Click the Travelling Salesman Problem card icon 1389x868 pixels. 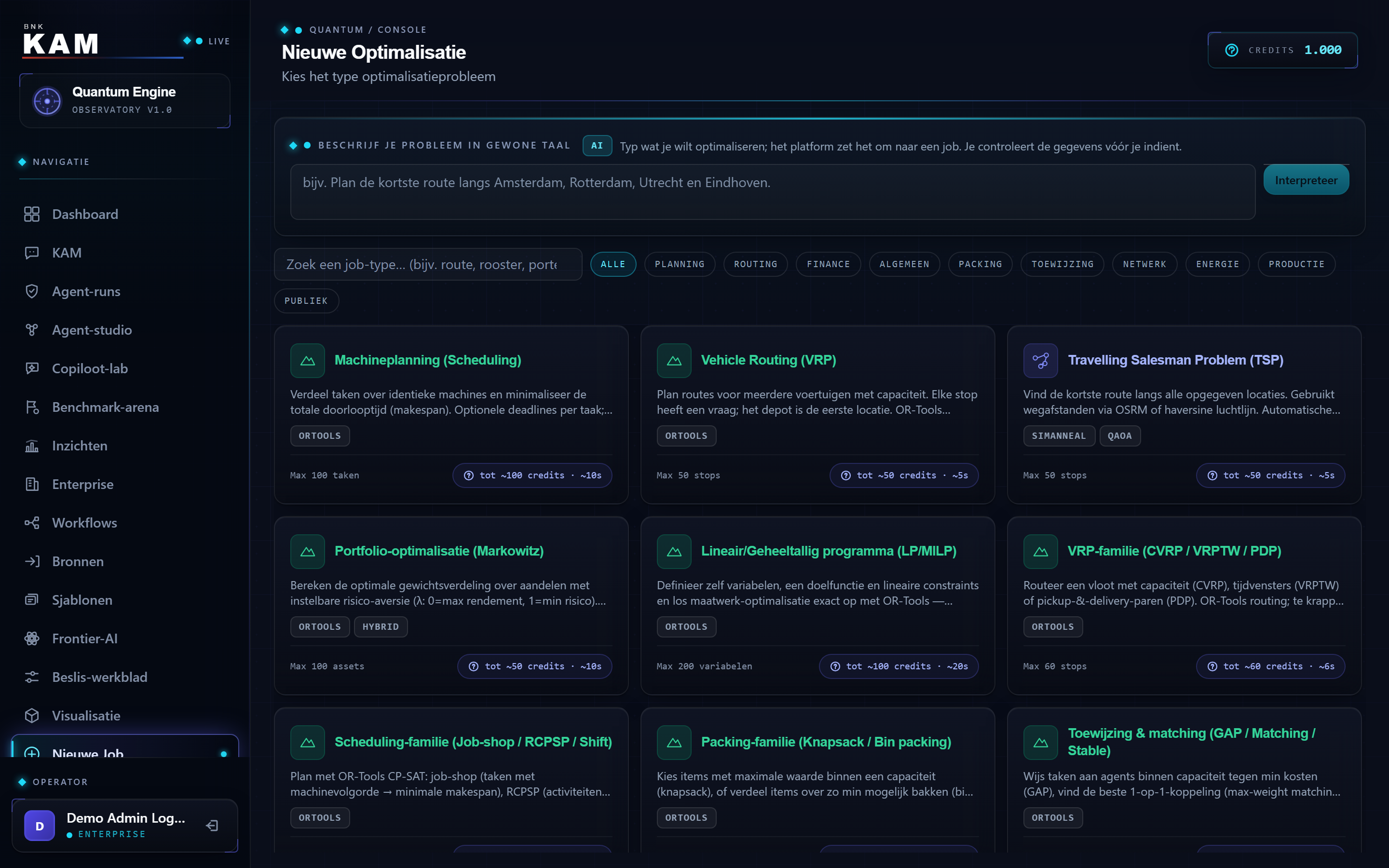[x=1040, y=361]
